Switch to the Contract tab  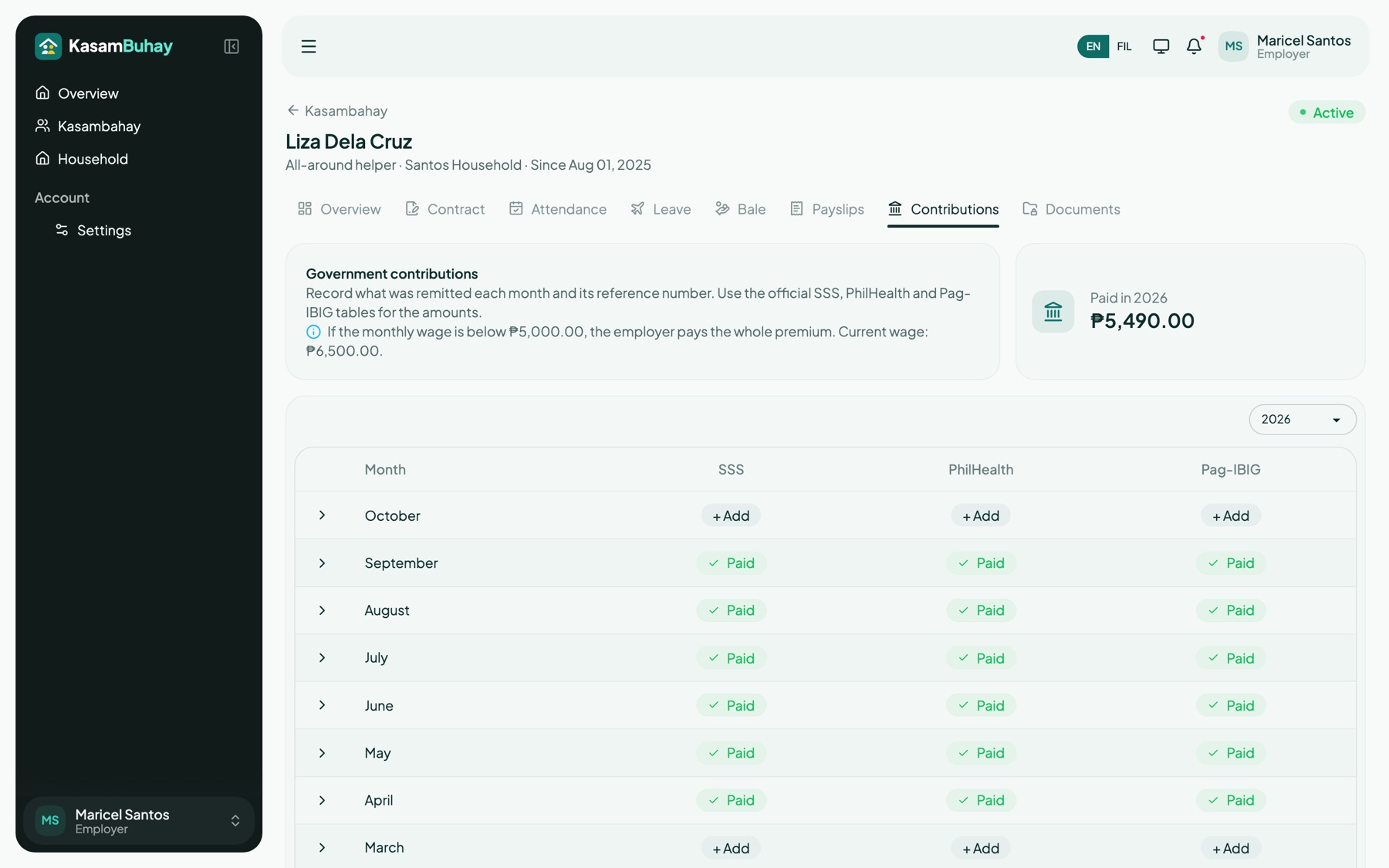445,209
